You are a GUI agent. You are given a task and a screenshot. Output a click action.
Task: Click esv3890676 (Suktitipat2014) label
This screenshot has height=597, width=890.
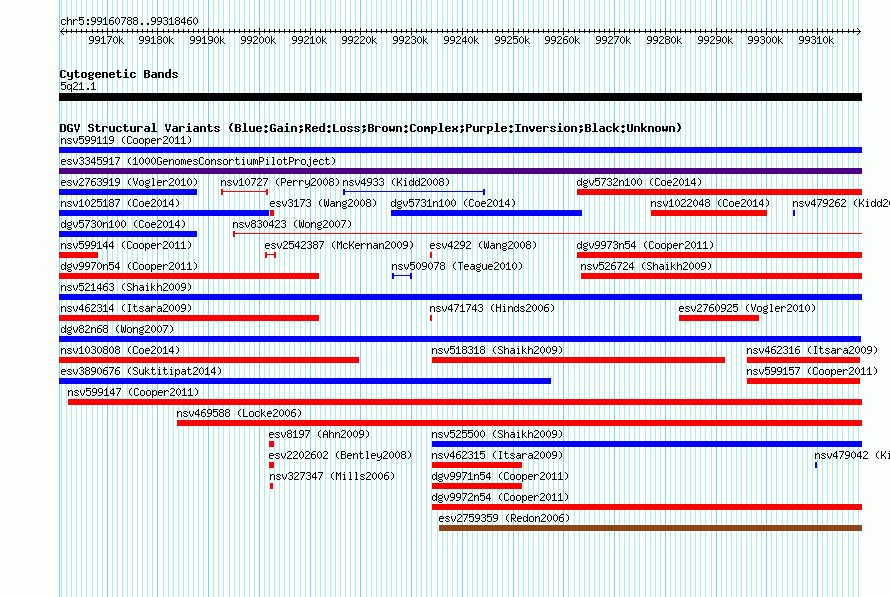(x=141, y=371)
